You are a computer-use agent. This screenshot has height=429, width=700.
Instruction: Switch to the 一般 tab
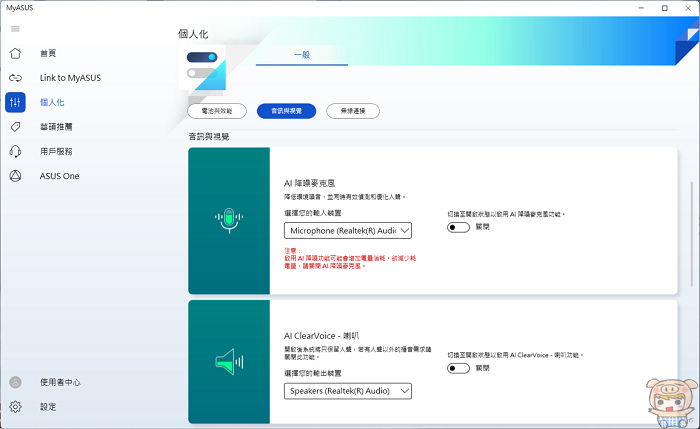pyautogui.click(x=303, y=55)
